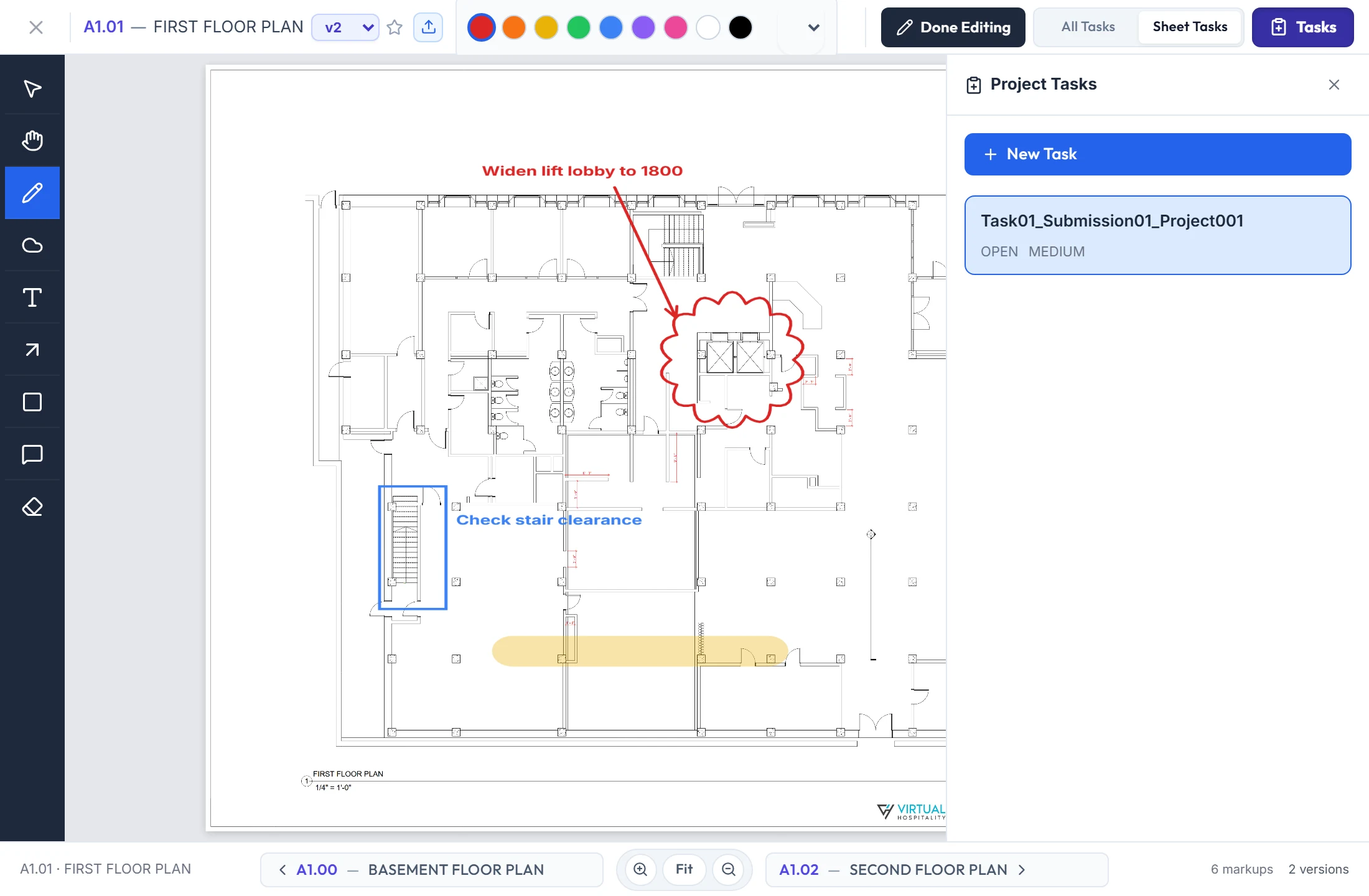Go to previous sheet A1.00 Basement Floor Plan
1369x896 pixels.
pos(432,869)
